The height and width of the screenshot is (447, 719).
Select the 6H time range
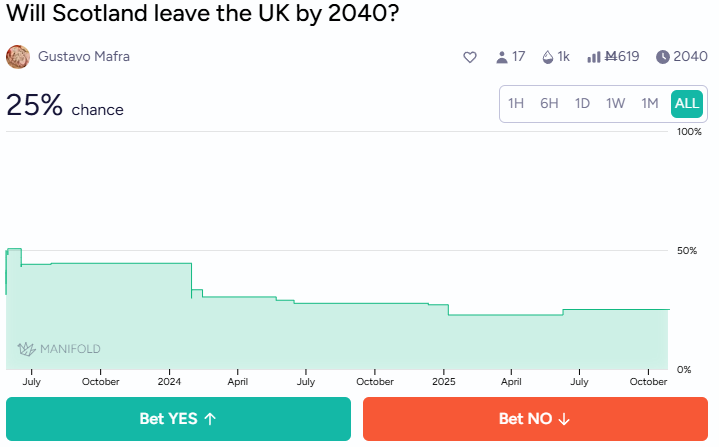[x=549, y=103]
